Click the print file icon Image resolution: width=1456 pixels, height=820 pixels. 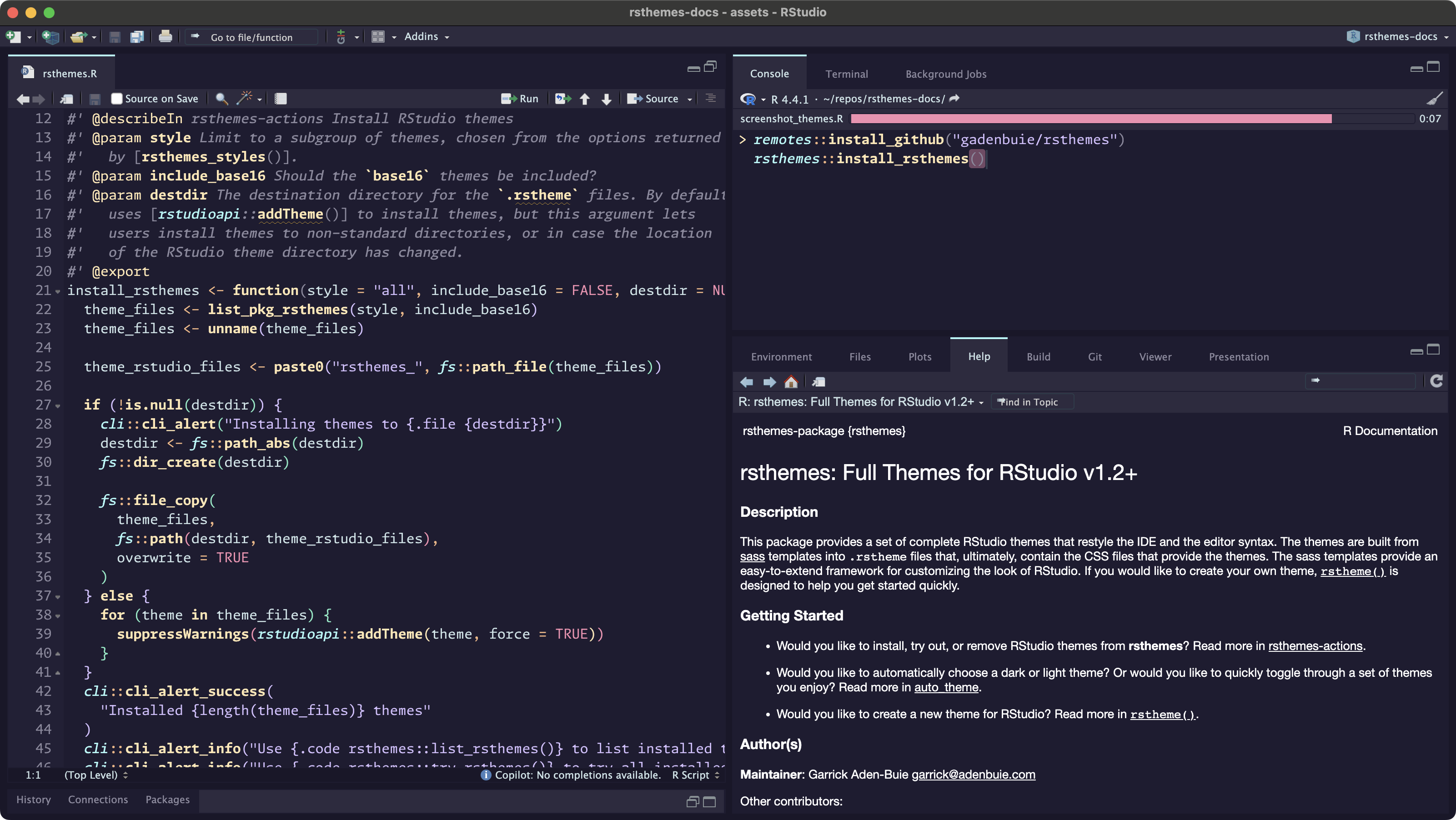click(x=165, y=37)
